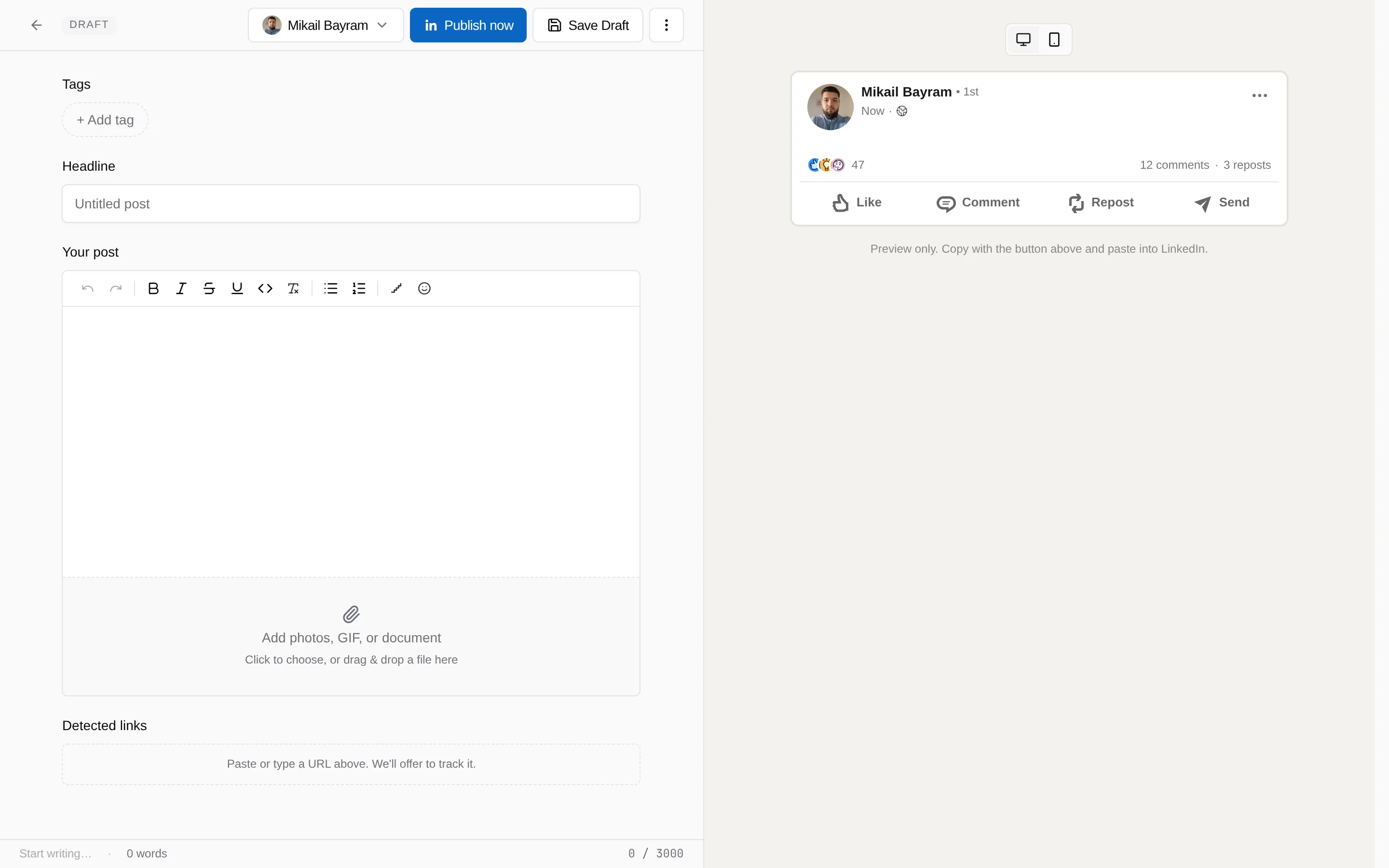Viewport: 1389px width, 868px height.
Task: Undo the last edit in toolbar
Action: (87, 288)
